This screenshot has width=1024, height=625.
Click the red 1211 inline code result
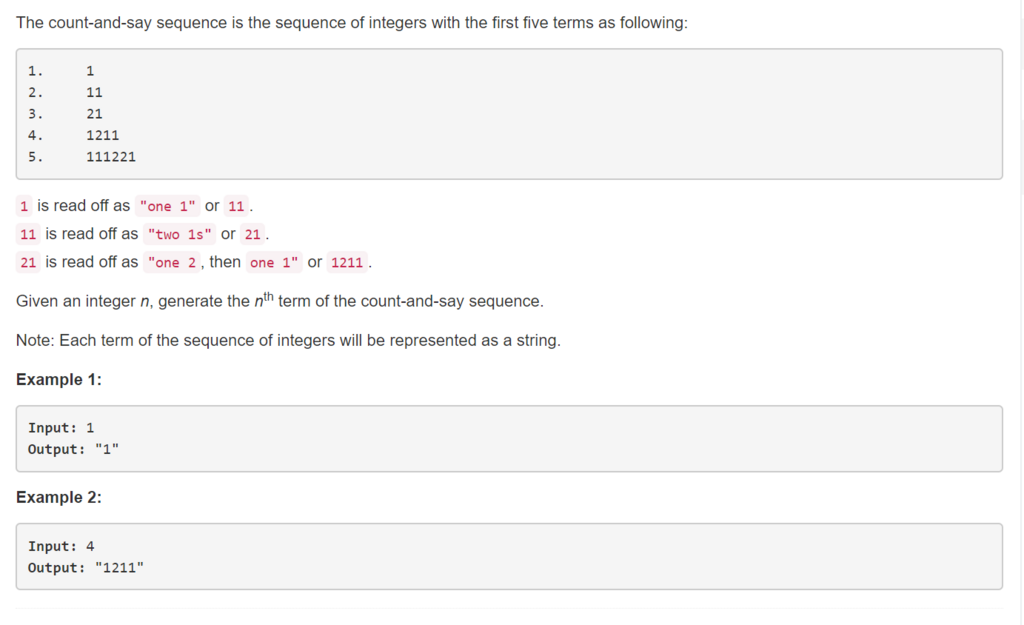click(x=347, y=263)
